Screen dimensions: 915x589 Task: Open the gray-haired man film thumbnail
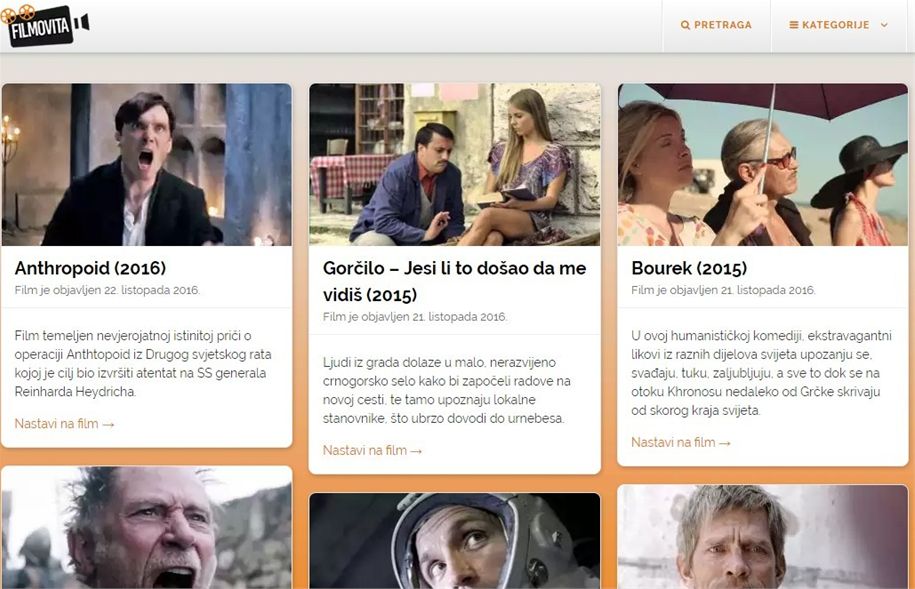(763, 536)
